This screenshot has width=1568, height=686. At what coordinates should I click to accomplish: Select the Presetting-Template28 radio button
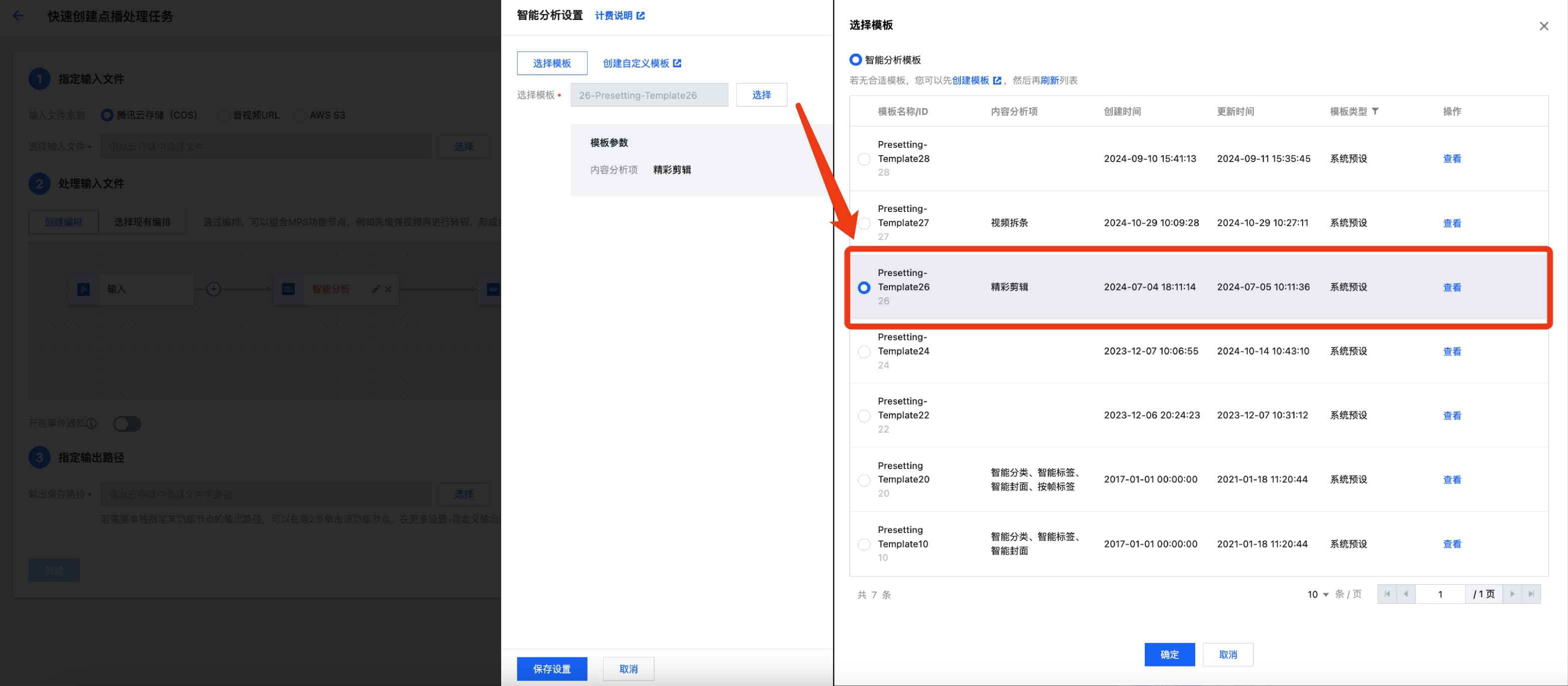pyautogui.click(x=864, y=159)
